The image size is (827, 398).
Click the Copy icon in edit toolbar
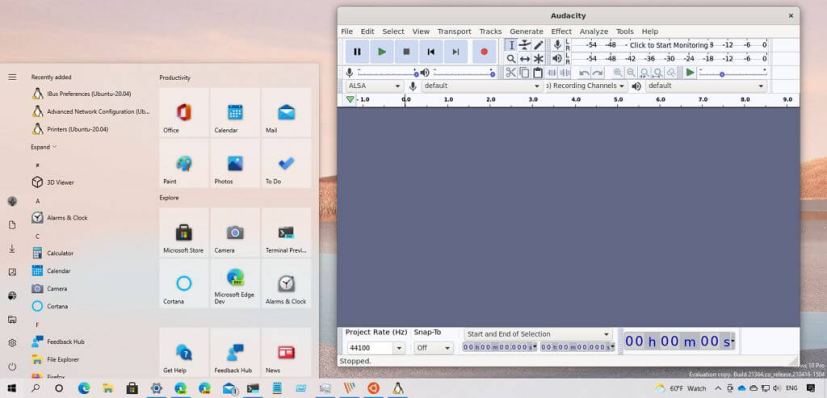click(x=524, y=73)
